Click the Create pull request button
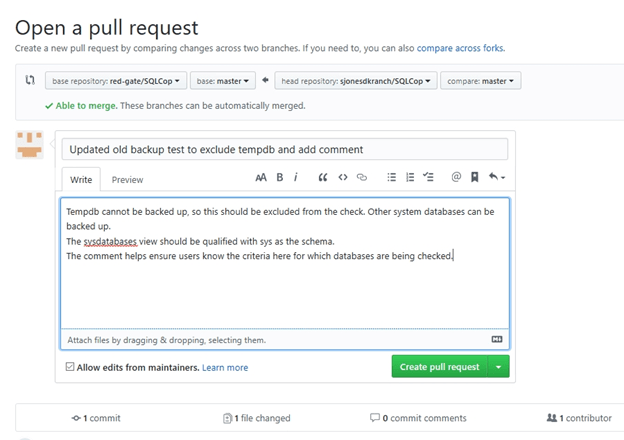Screen dimensions: 624x440 (439, 367)
